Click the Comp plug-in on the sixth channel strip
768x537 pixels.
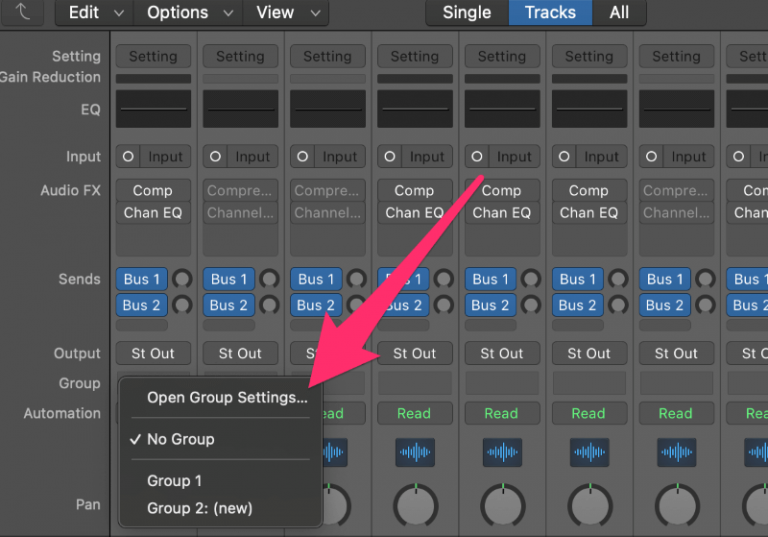589,190
